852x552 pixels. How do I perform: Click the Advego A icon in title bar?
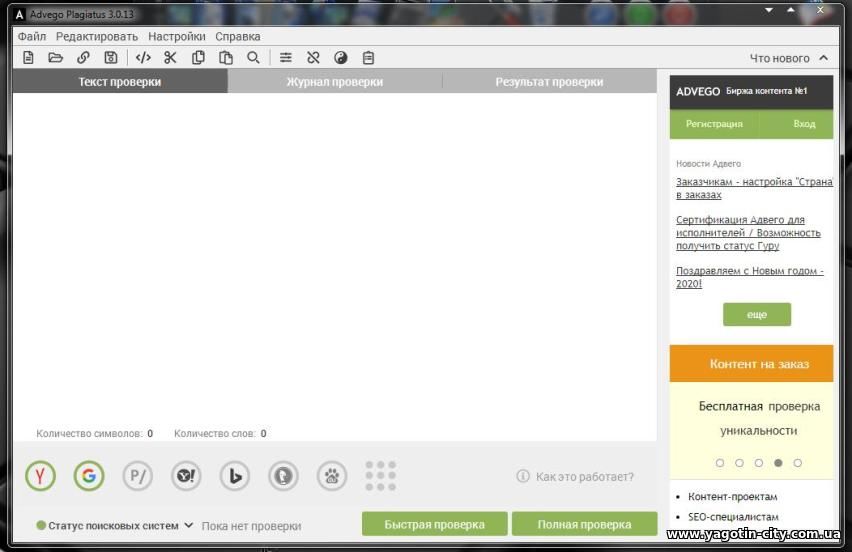pyautogui.click(x=20, y=15)
